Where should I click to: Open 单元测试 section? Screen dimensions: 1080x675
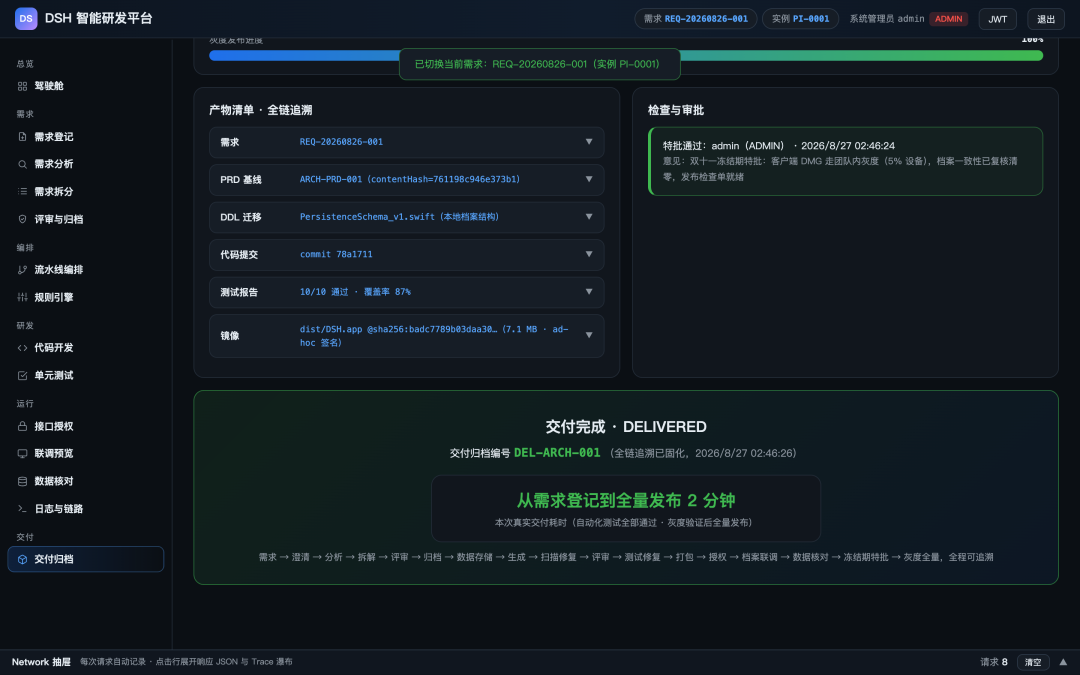click(x=85, y=375)
